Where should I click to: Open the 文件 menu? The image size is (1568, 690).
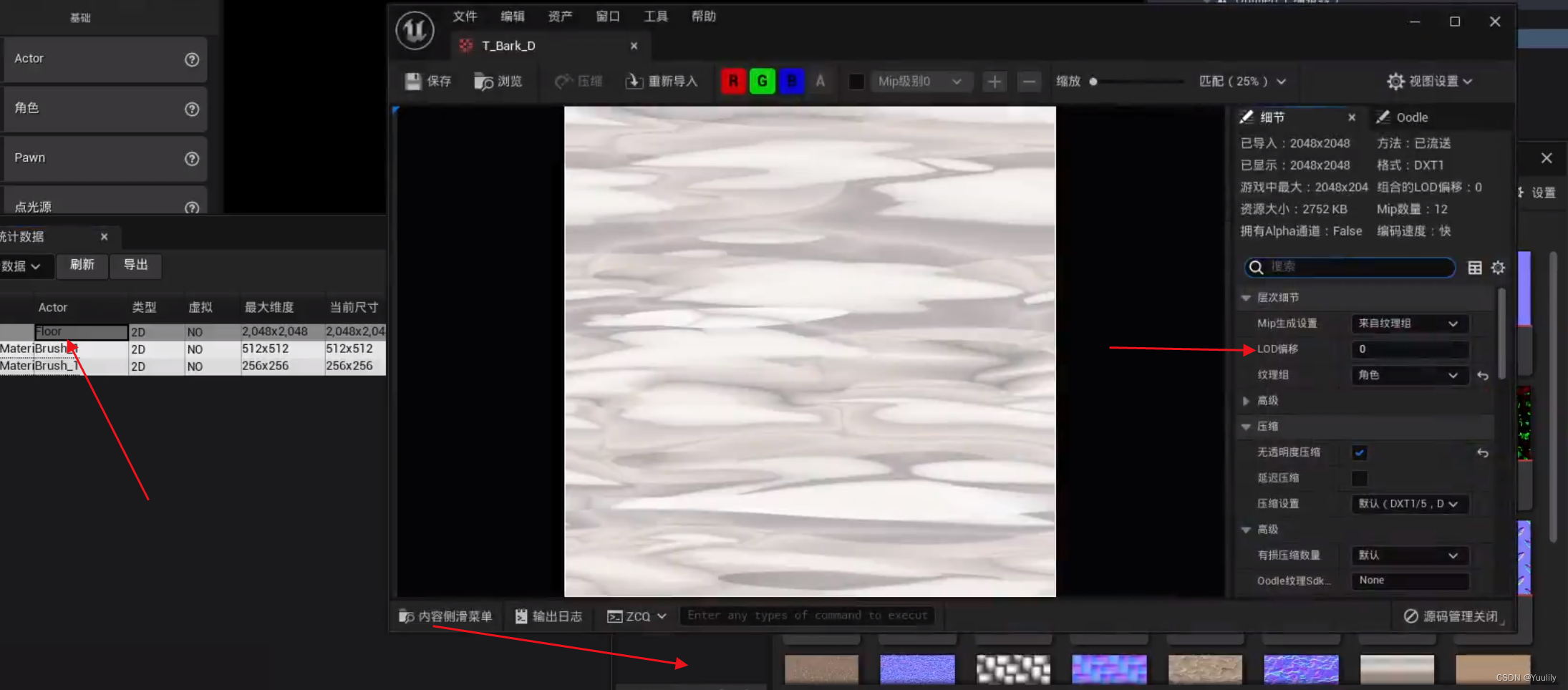point(465,16)
